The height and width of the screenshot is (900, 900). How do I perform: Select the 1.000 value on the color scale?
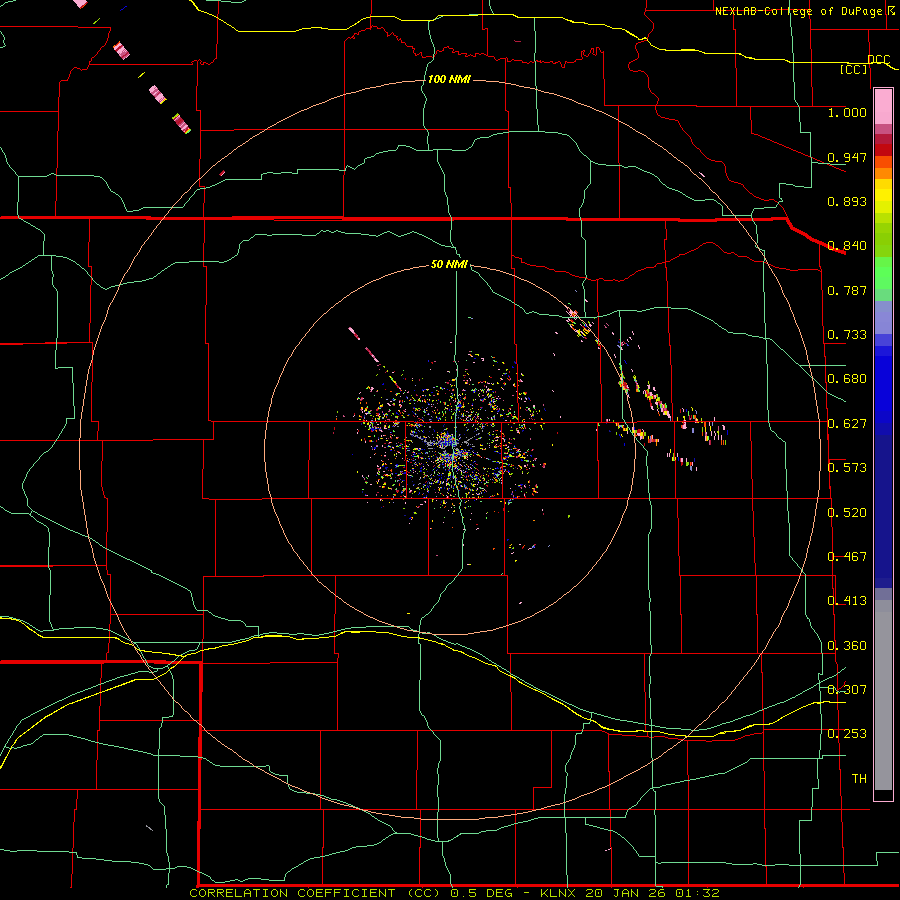[x=847, y=112]
